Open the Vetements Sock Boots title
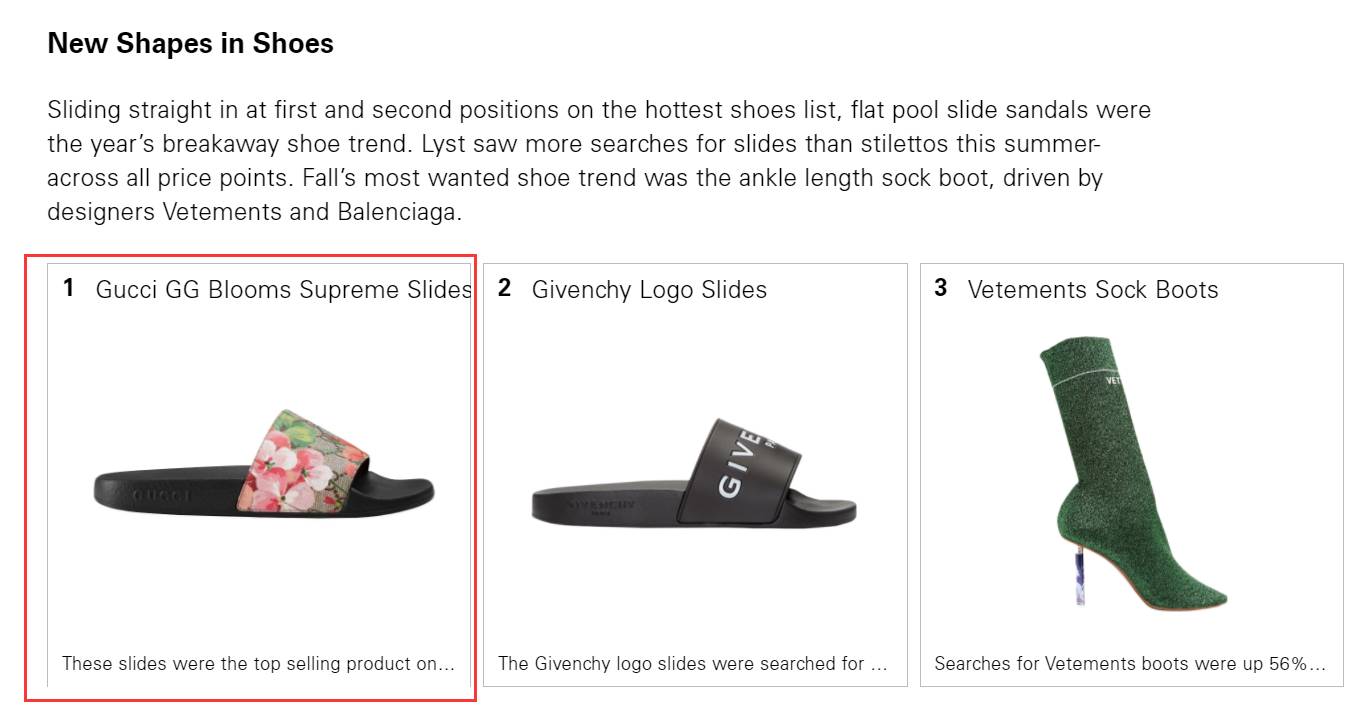1352x726 pixels. pos(1093,290)
